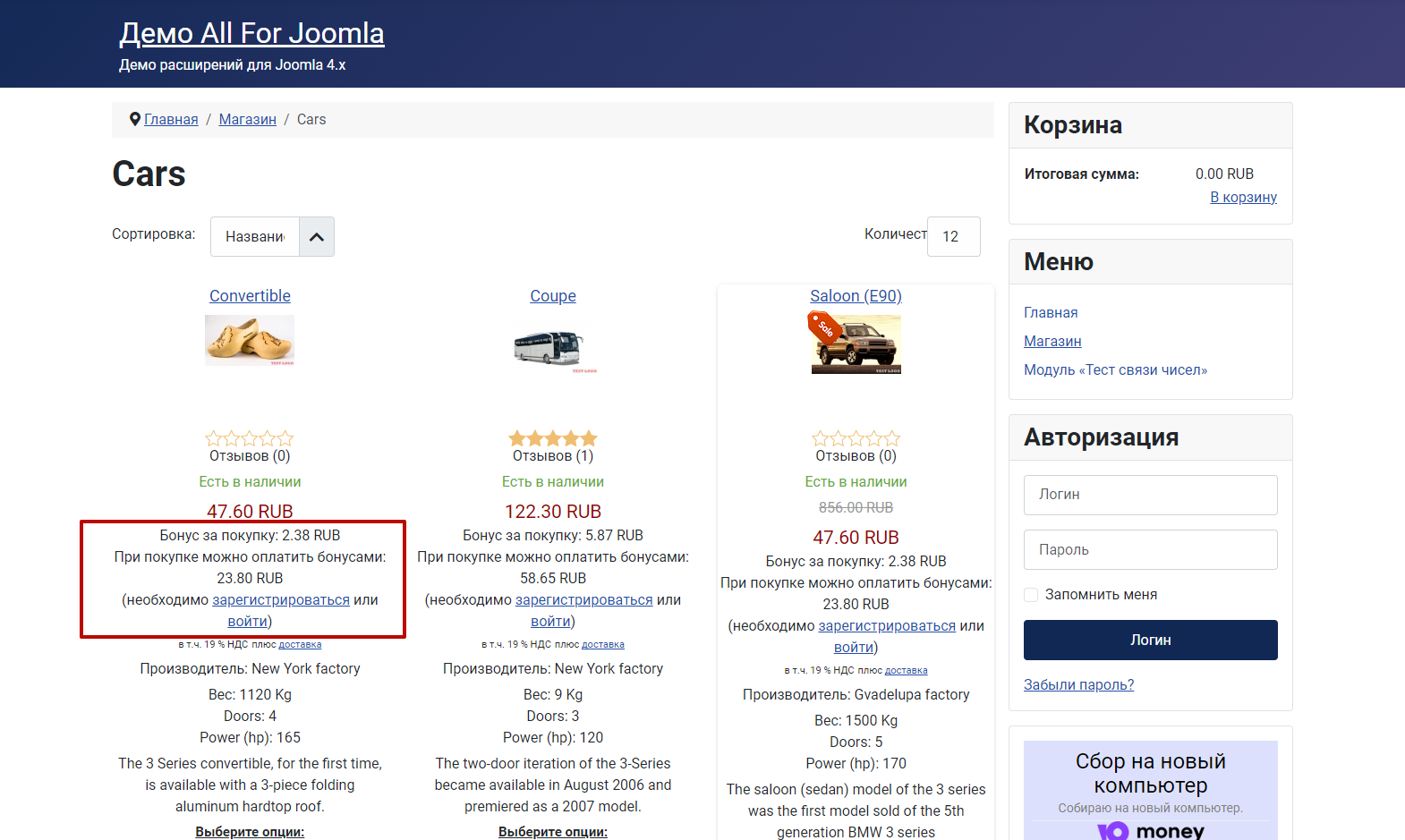
Task: Click Отзывов (0) under Saloon (E90)
Action: pos(856,456)
